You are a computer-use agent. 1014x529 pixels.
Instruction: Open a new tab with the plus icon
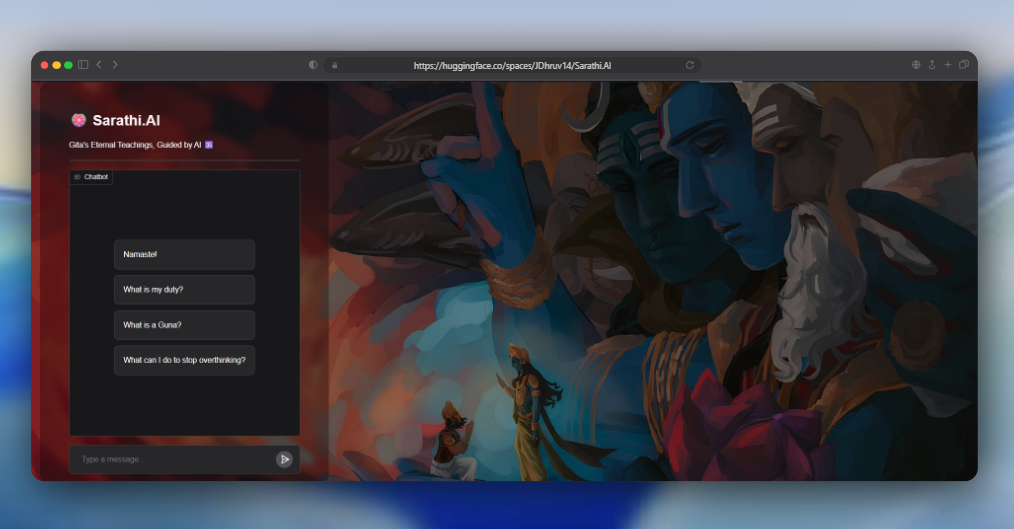(948, 65)
